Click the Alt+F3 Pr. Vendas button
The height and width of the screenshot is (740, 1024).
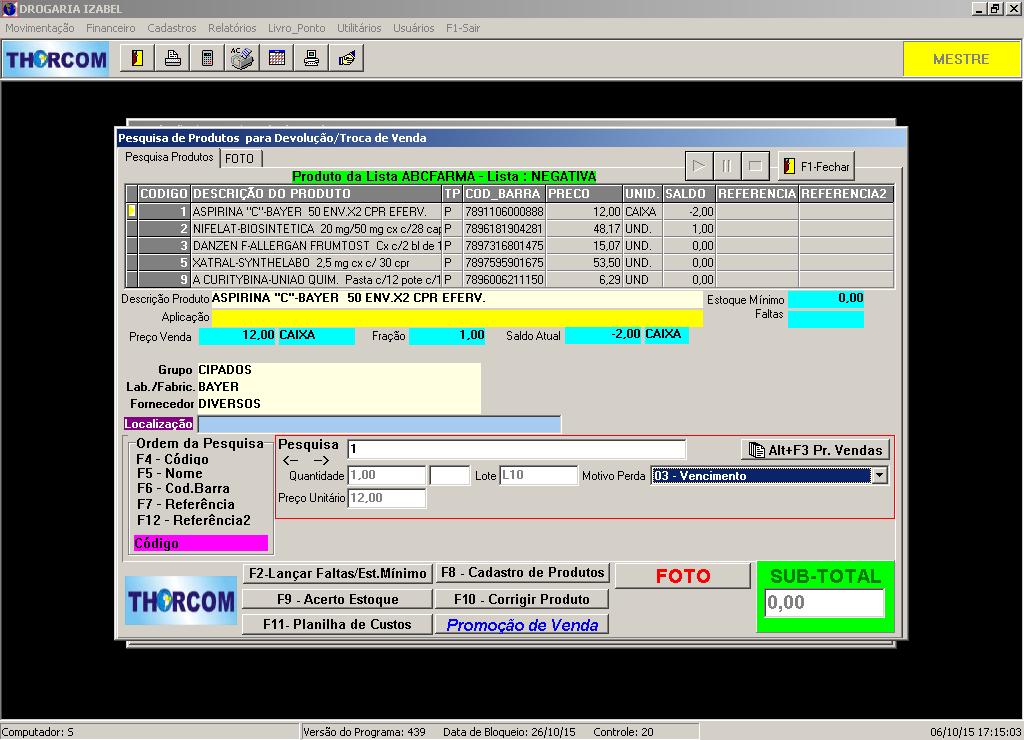(815, 449)
